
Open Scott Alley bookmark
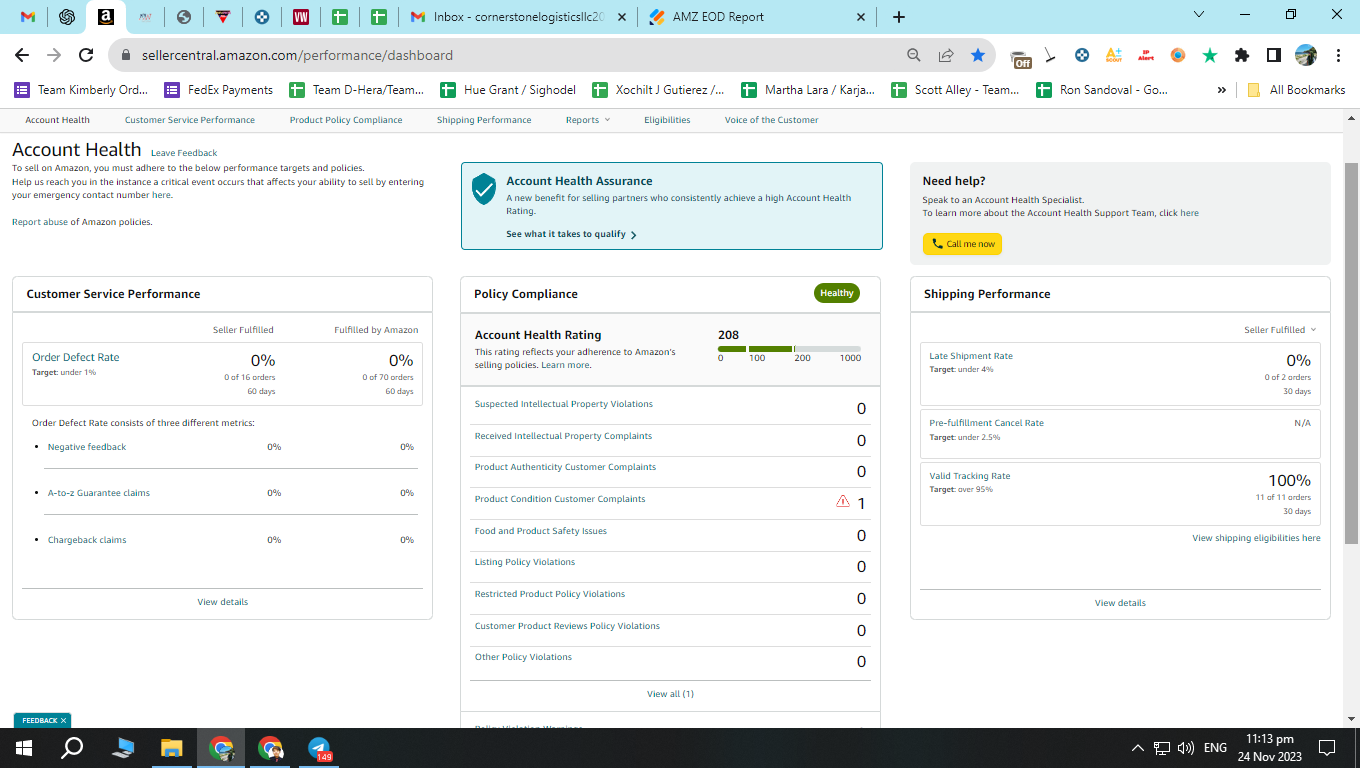pos(957,90)
